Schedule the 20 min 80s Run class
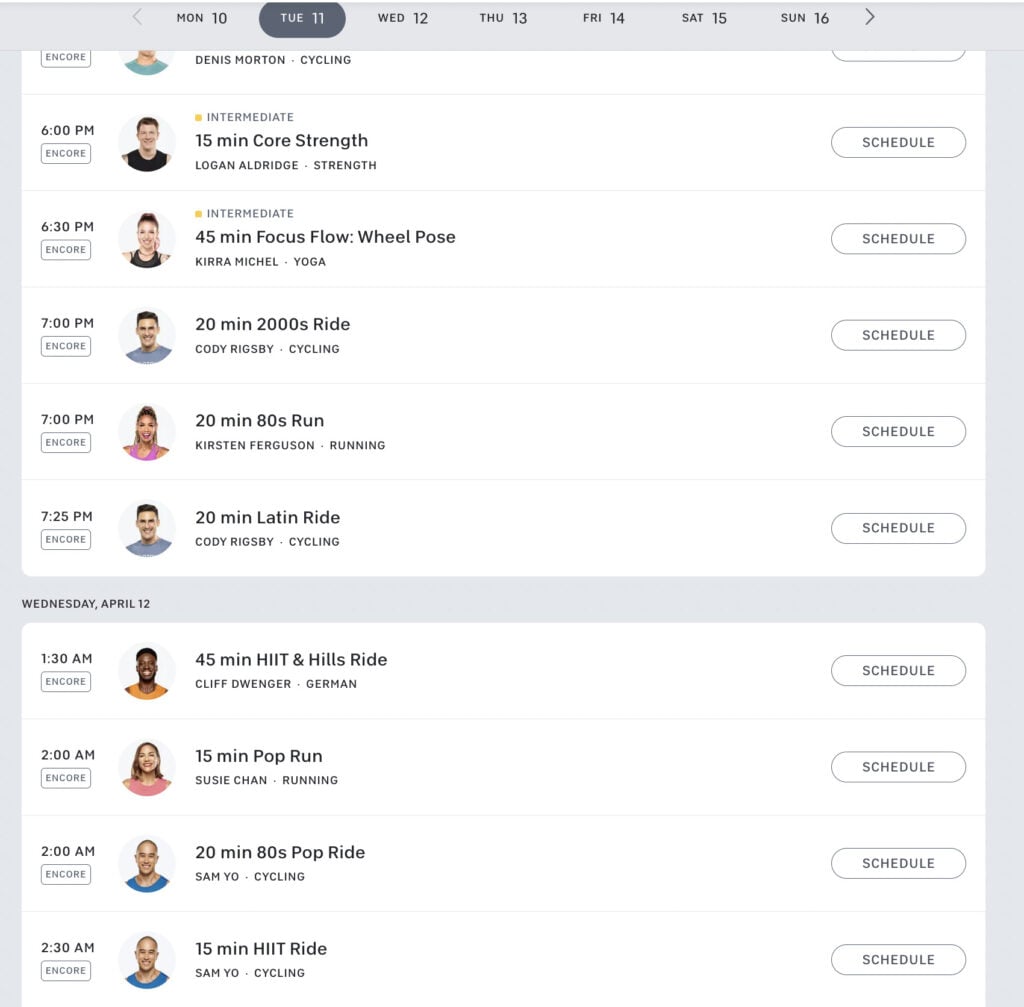This screenshot has height=1007, width=1024. point(897,431)
